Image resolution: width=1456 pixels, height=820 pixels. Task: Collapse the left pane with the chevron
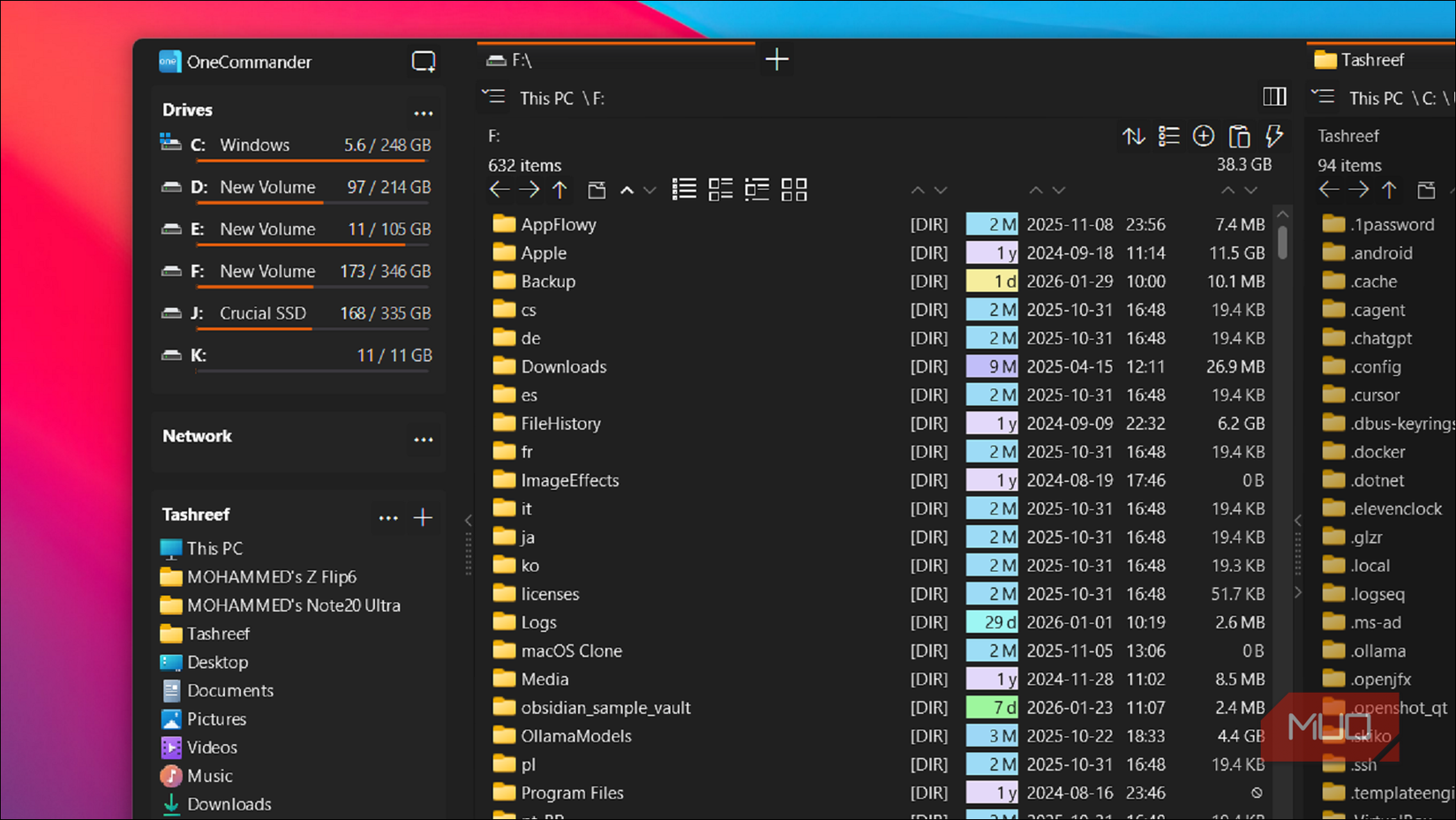468,520
